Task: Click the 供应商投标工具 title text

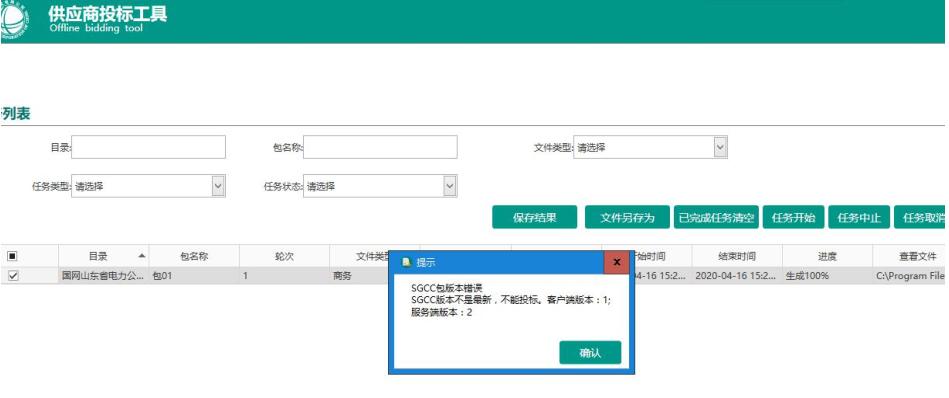Action: pyautogui.click(x=107, y=13)
